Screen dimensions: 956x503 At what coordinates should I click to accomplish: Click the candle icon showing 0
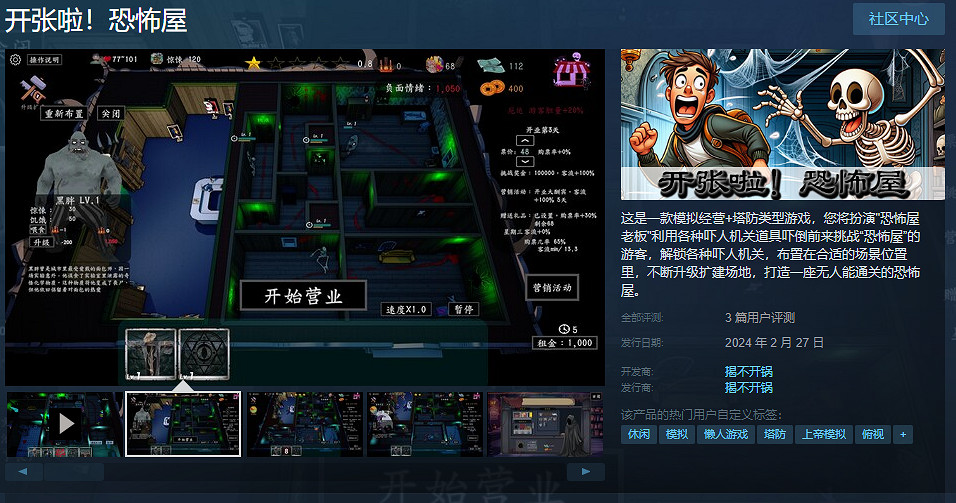click(x=386, y=63)
